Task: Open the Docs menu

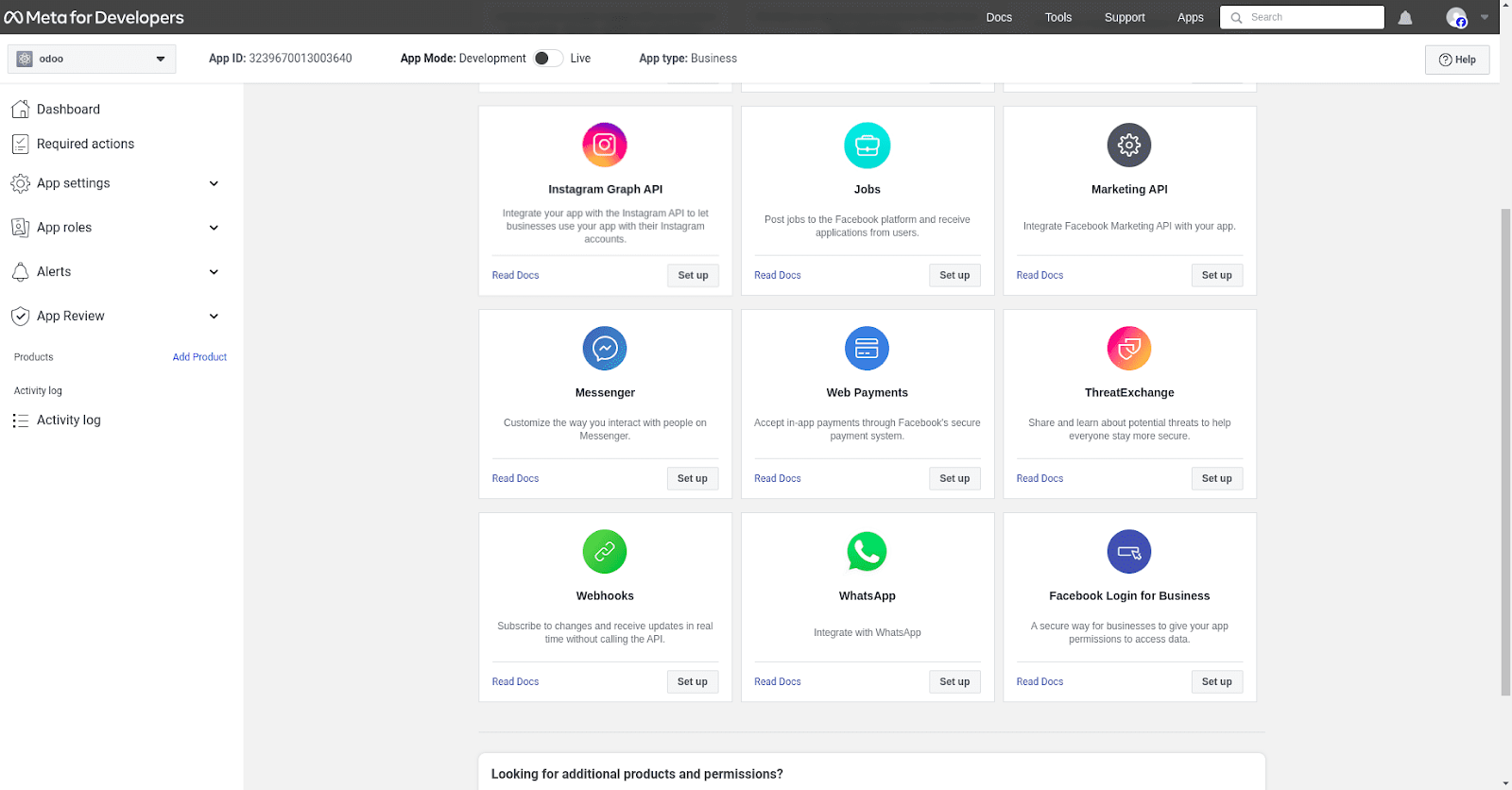Action: (999, 17)
